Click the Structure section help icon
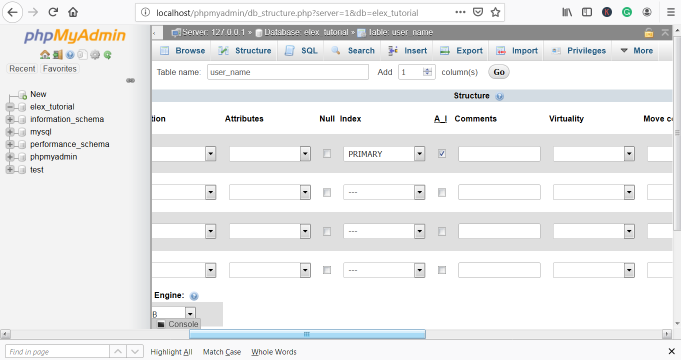 (499, 96)
